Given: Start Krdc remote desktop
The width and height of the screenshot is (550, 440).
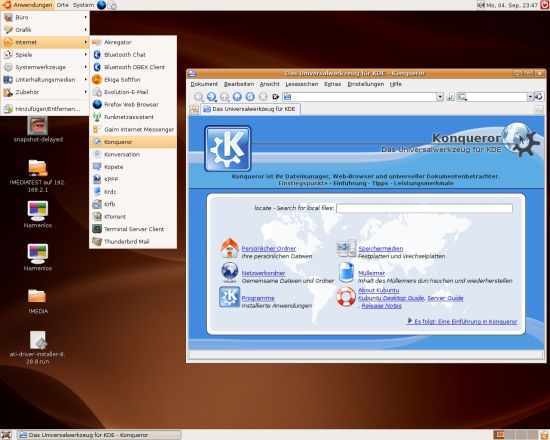Looking at the screenshot, I should tap(133, 192).
